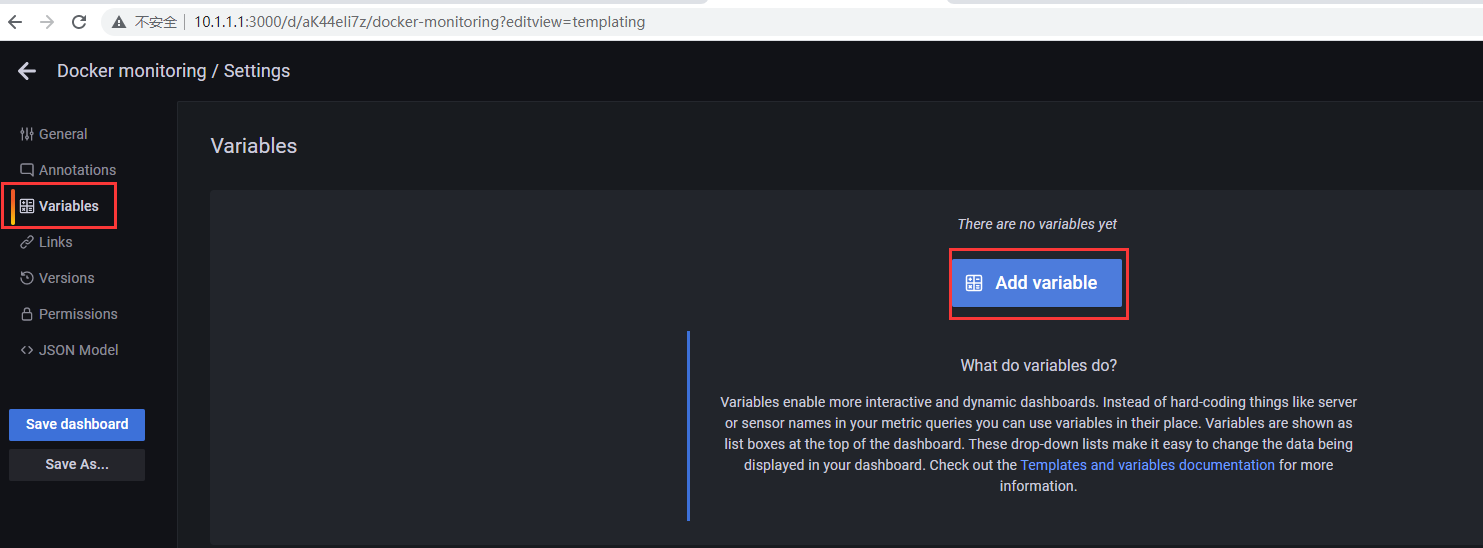1483x548 pixels.
Task: Click the Add variable button
Action: coord(1037,283)
